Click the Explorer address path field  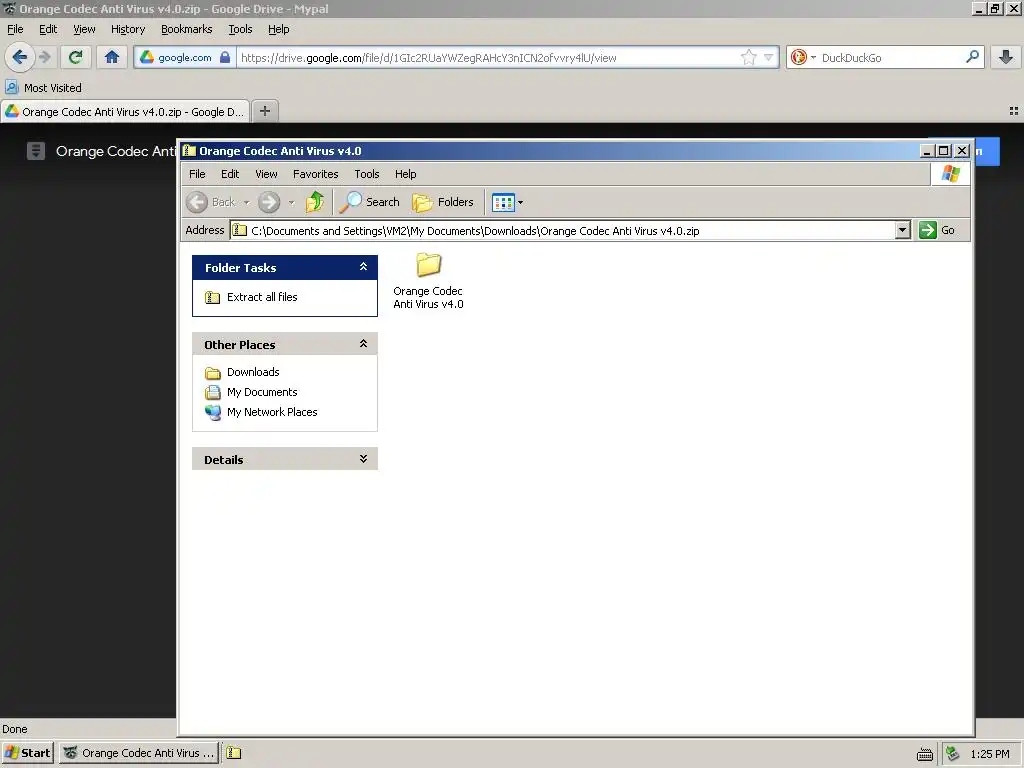click(x=564, y=231)
